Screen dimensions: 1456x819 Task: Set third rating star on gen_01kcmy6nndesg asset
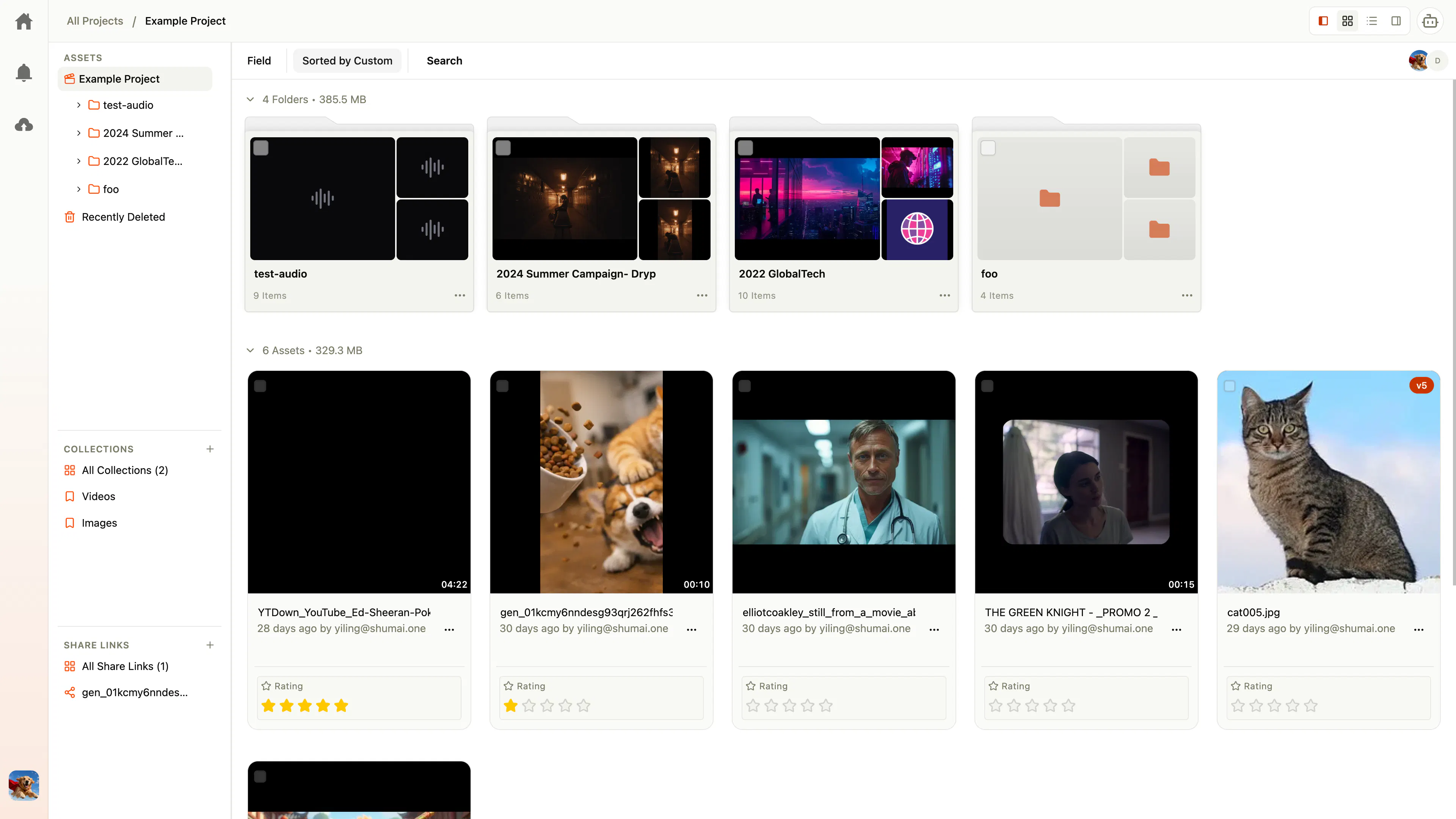point(547,705)
